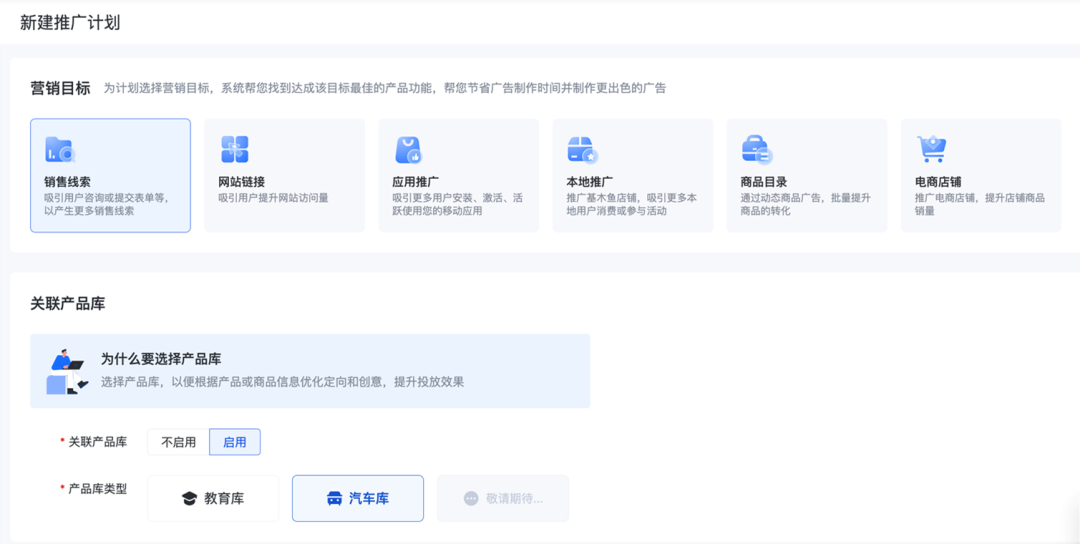Select 教育库 as product library type

click(213, 499)
